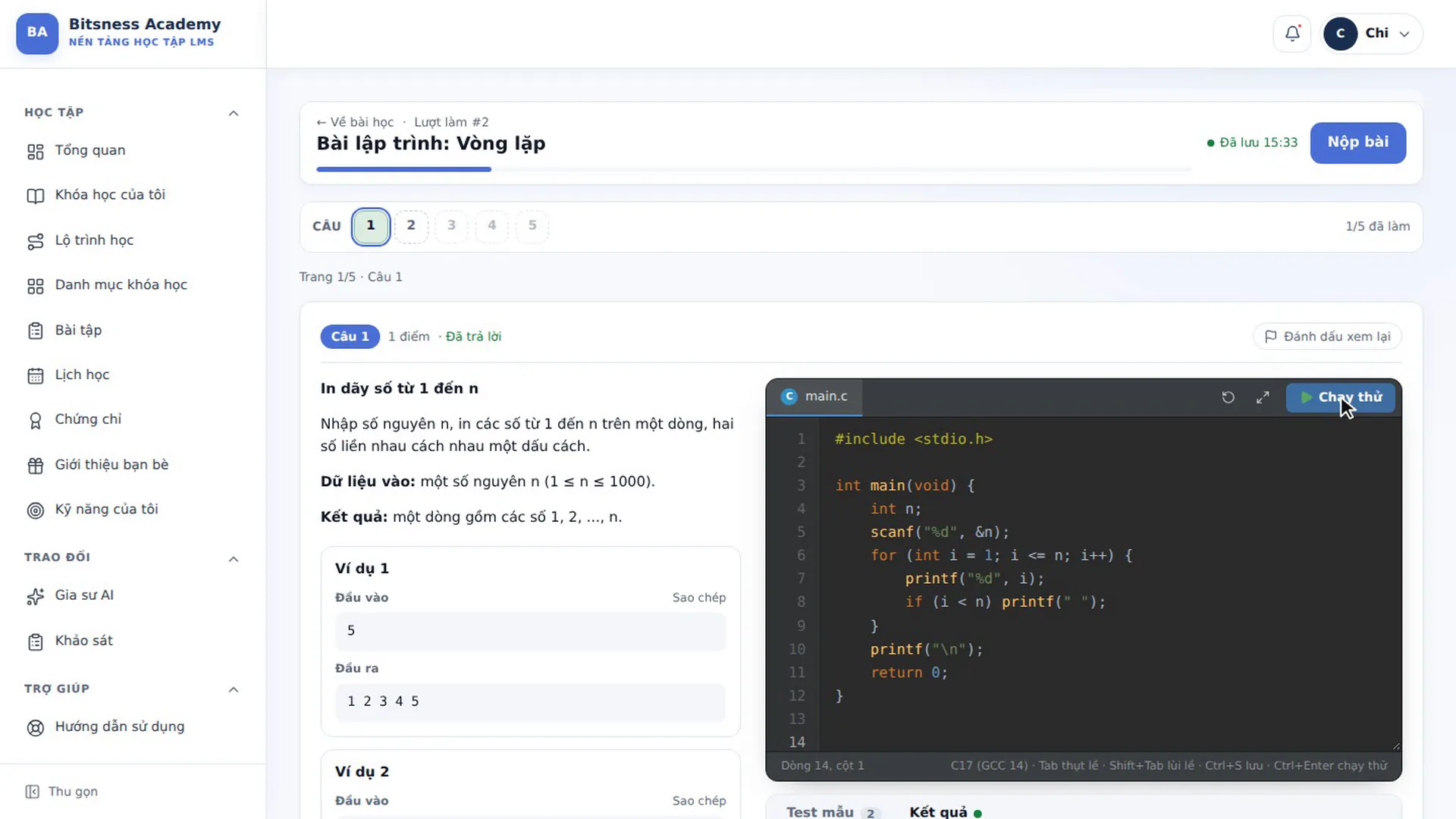This screenshot has width=1456, height=819.
Task: Click the Khảo sát survey icon
Action: tap(36, 642)
